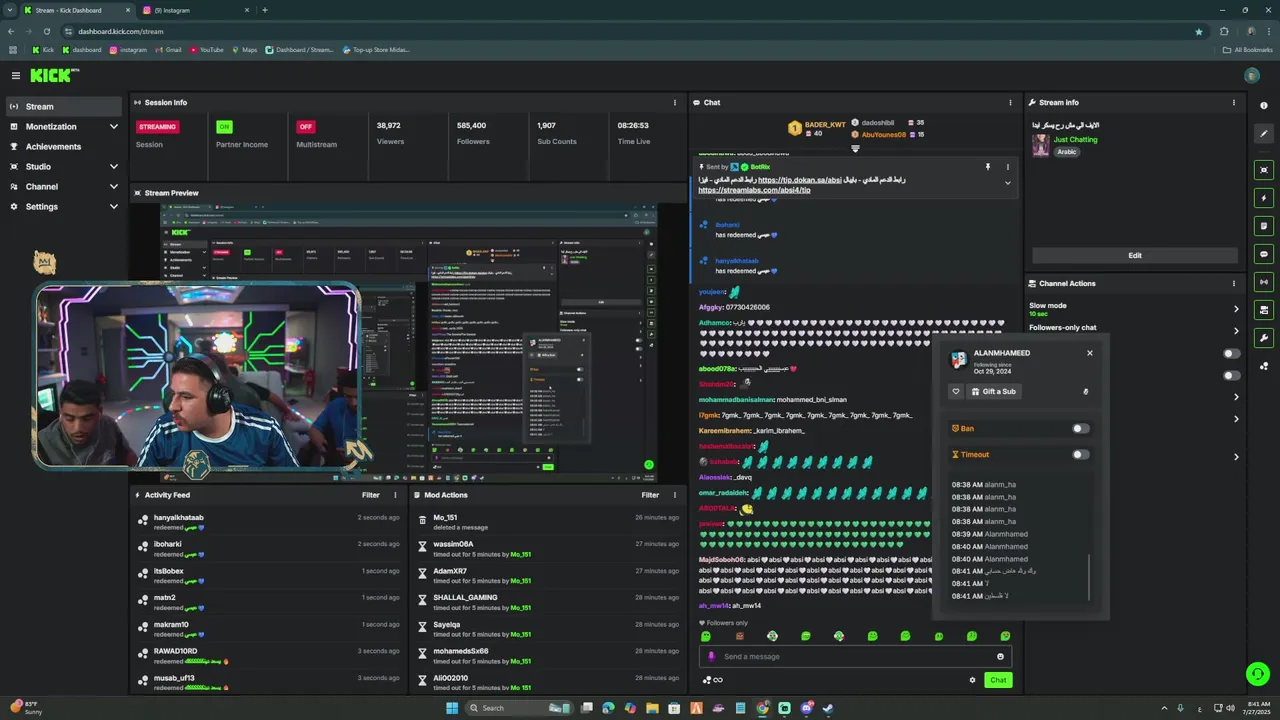Expand the pinned message chevron
Image resolution: width=1280 pixels, height=720 pixels.
tap(1007, 183)
